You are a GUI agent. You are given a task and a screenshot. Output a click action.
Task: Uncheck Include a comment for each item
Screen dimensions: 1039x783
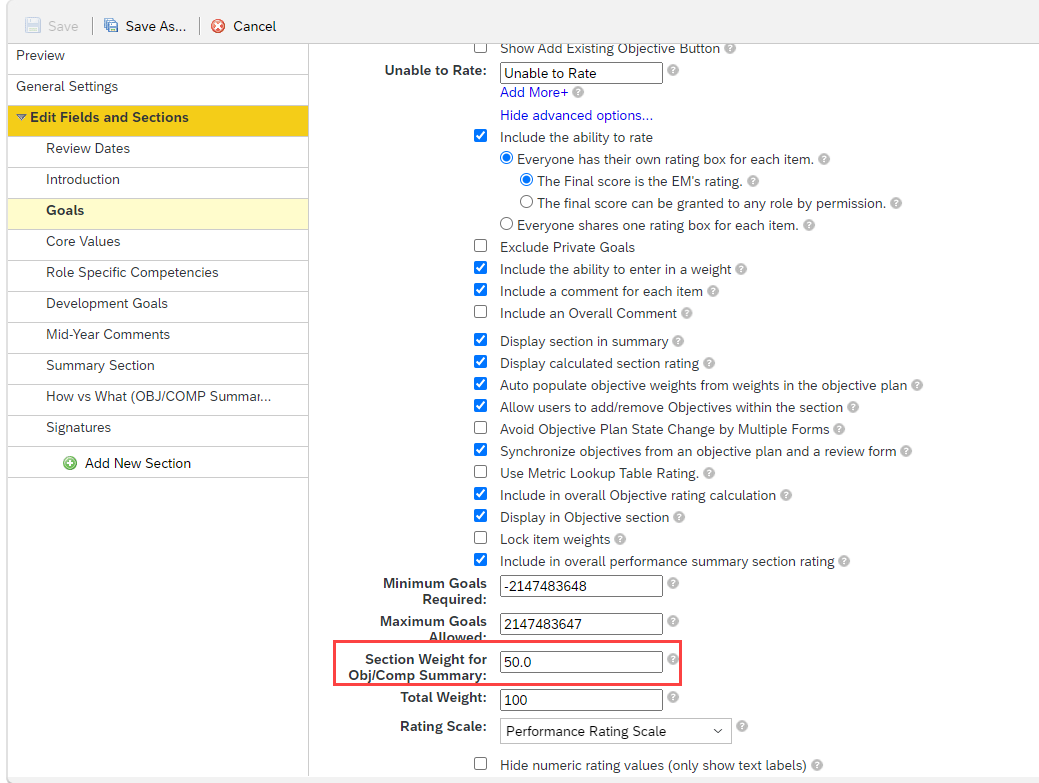(x=480, y=289)
